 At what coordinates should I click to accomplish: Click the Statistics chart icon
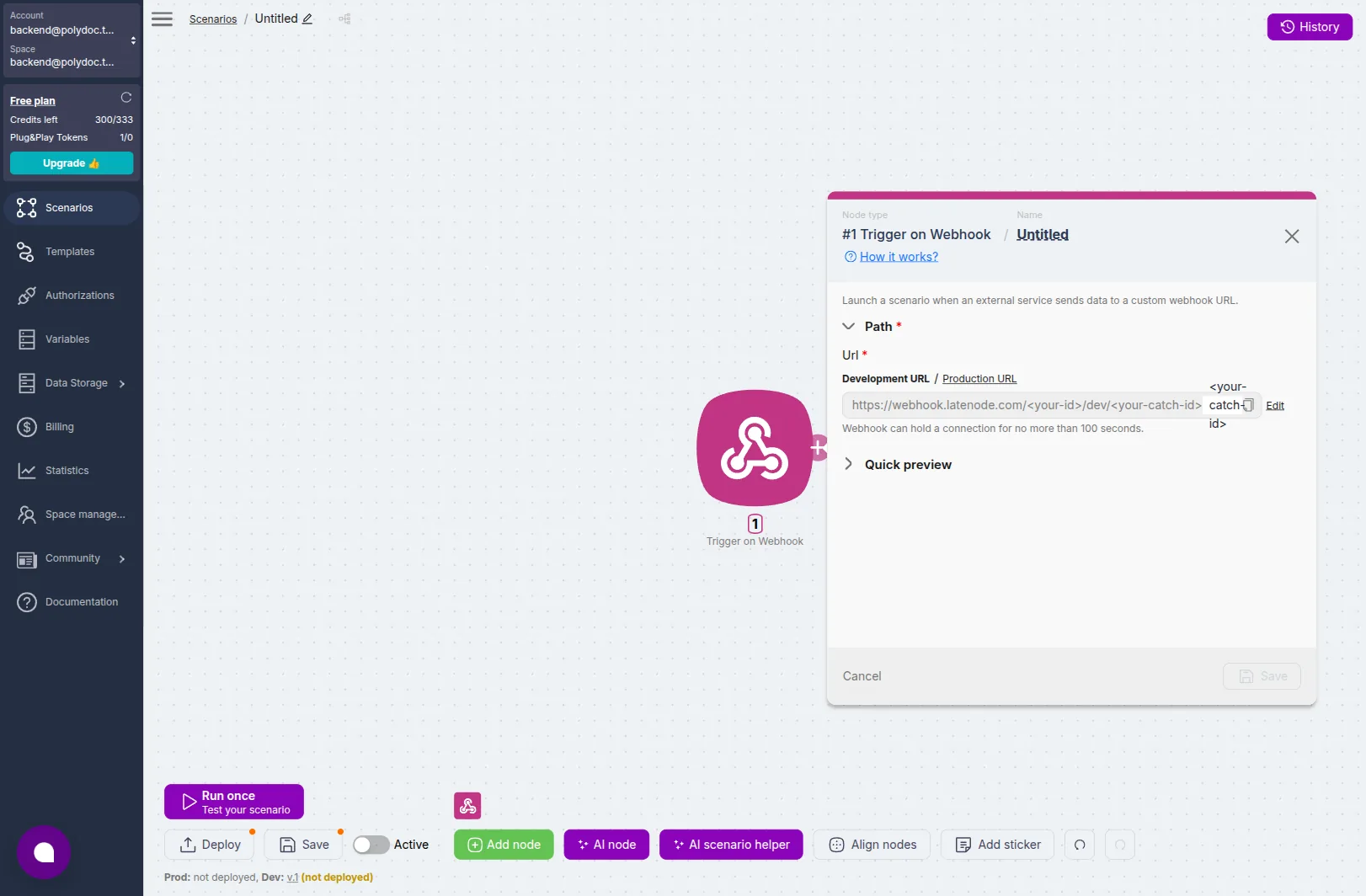[x=27, y=471]
